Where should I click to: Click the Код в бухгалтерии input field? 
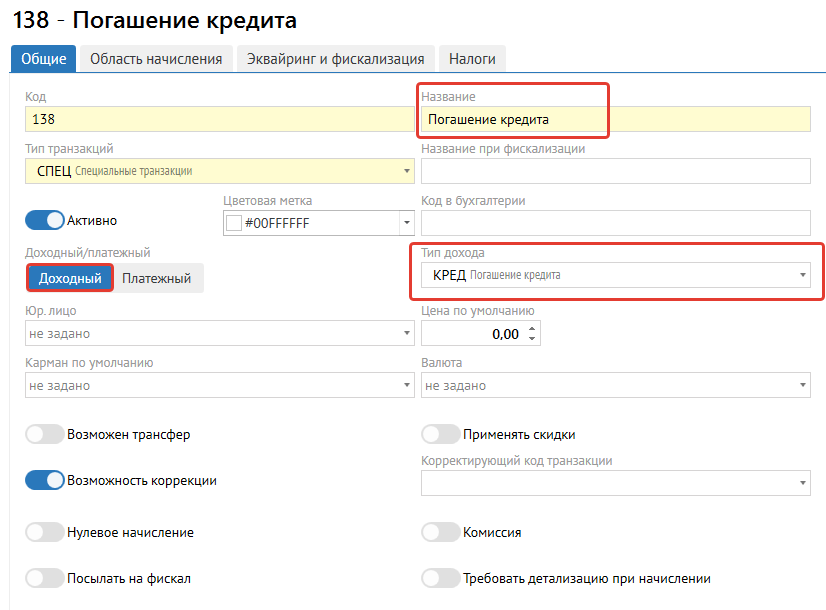[x=615, y=223]
